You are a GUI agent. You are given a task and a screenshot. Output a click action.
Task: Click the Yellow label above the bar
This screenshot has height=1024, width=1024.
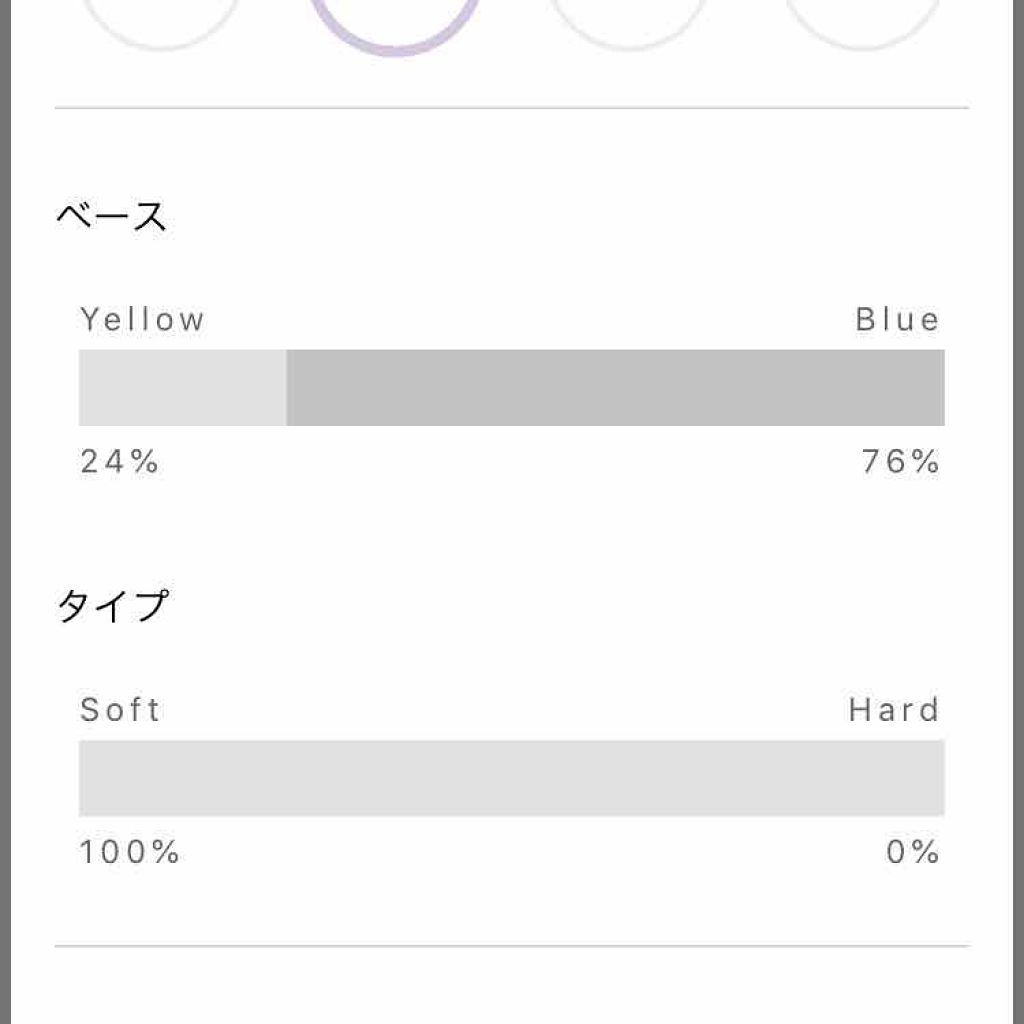pyautogui.click(x=143, y=320)
